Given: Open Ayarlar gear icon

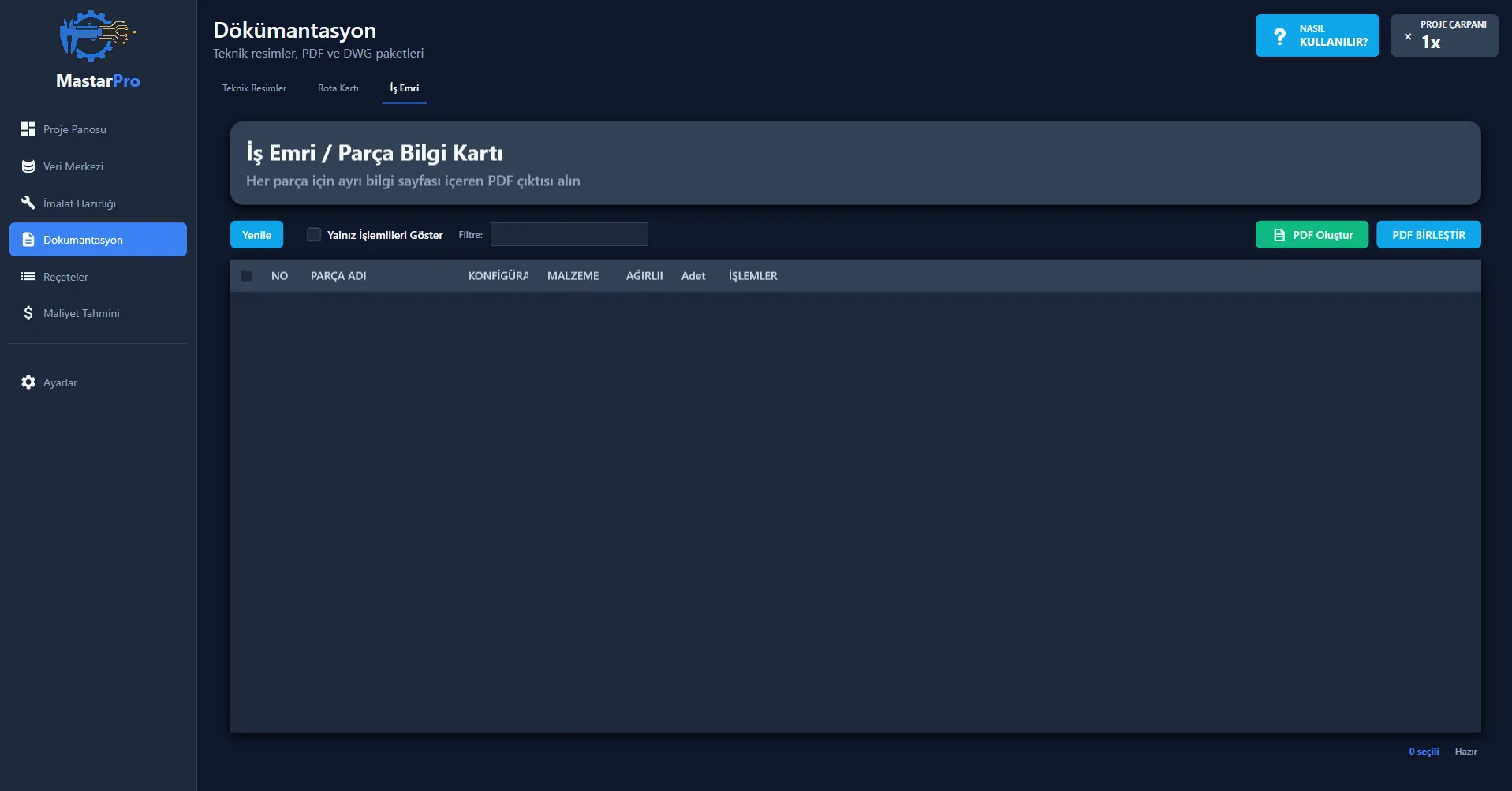Looking at the screenshot, I should 28,382.
